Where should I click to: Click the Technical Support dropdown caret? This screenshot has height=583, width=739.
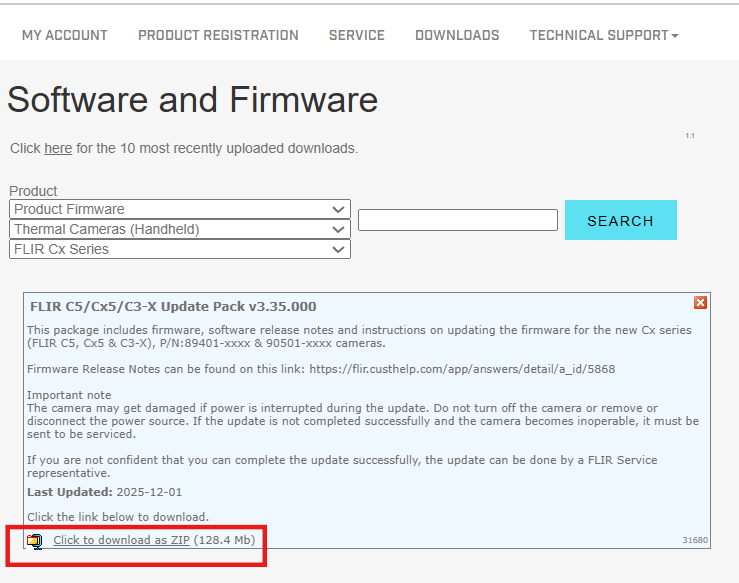point(675,36)
